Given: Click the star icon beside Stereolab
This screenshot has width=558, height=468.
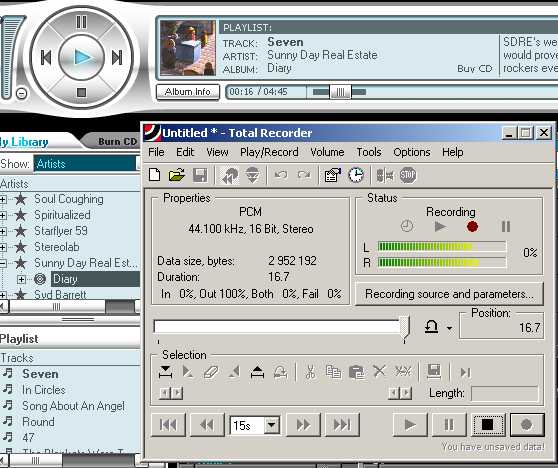Looking at the screenshot, I should click(21, 247).
